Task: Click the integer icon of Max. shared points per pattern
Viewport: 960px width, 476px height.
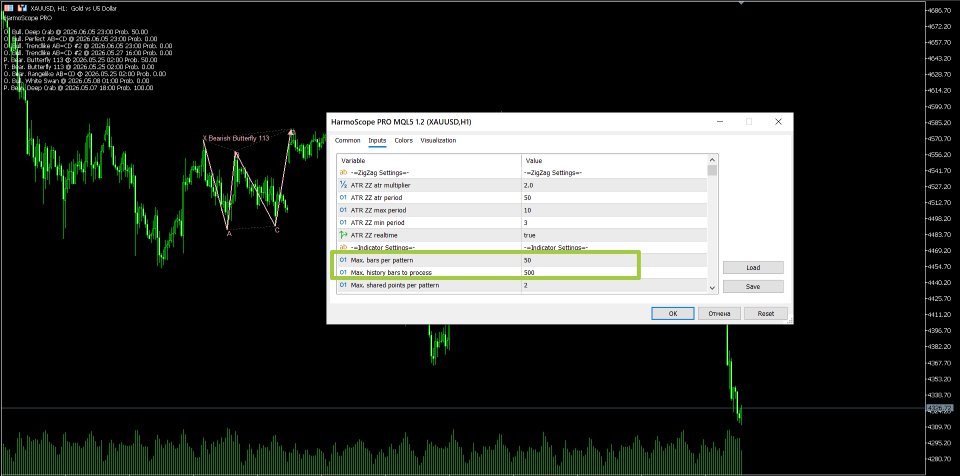Action: point(343,285)
